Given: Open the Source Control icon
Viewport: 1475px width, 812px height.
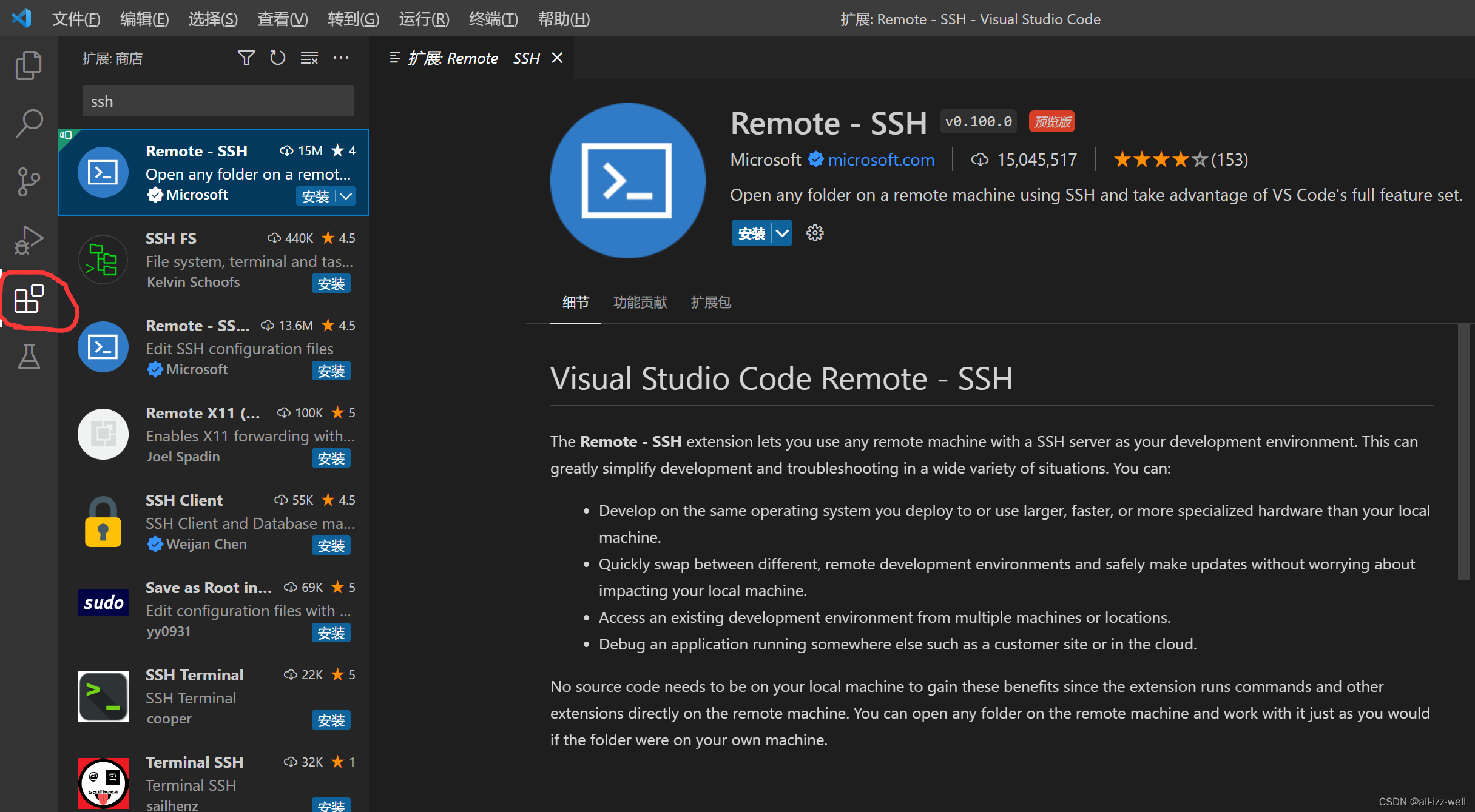Looking at the screenshot, I should click(29, 181).
